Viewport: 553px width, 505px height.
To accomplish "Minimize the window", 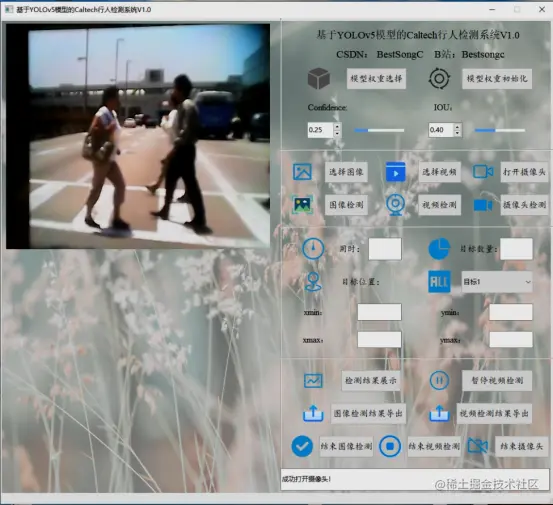I will pyautogui.click(x=492, y=10).
